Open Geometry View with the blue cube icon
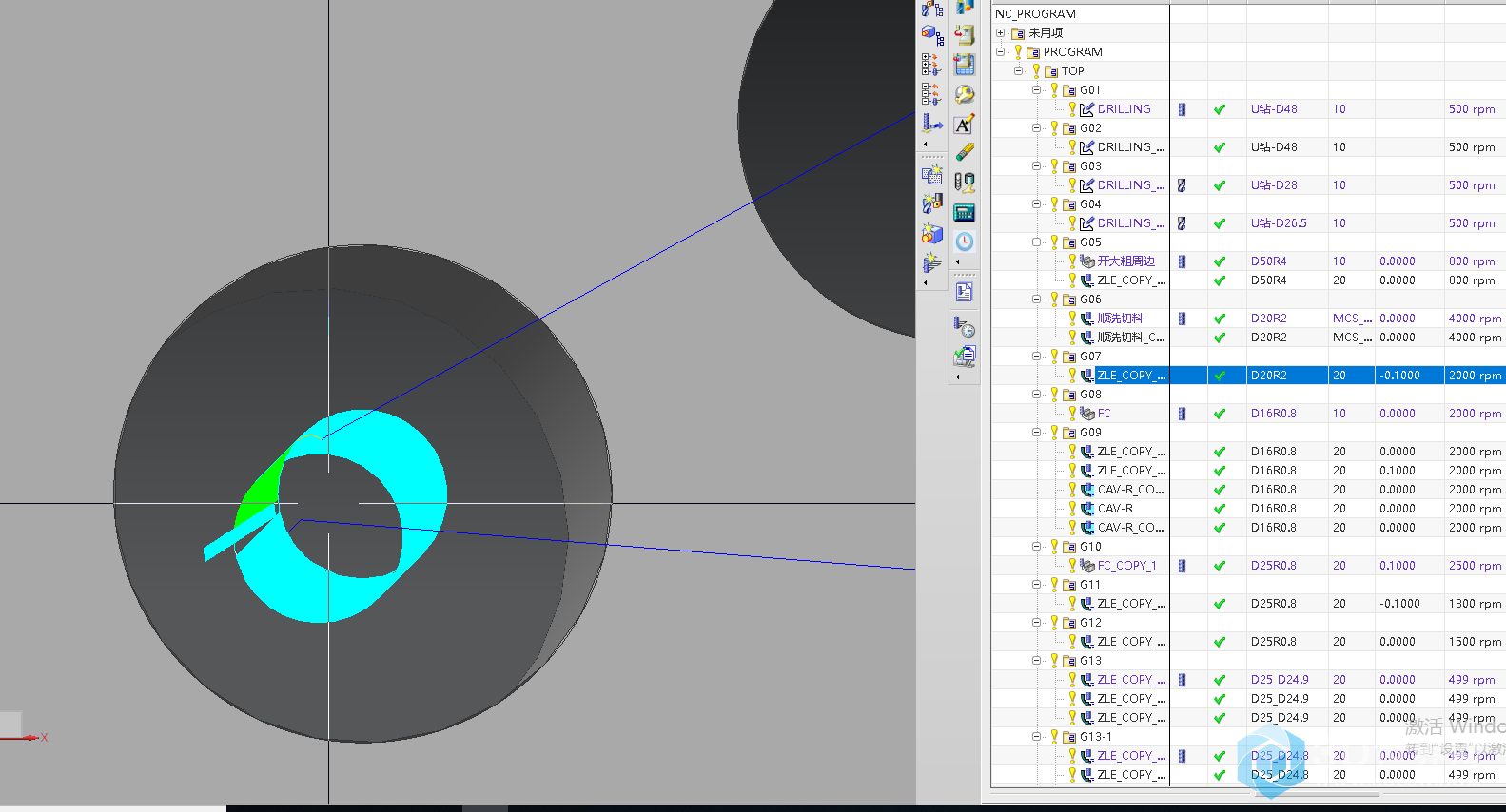Image resolution: width=1506 pixels, height=812 pixels. (x=932, y=36)
